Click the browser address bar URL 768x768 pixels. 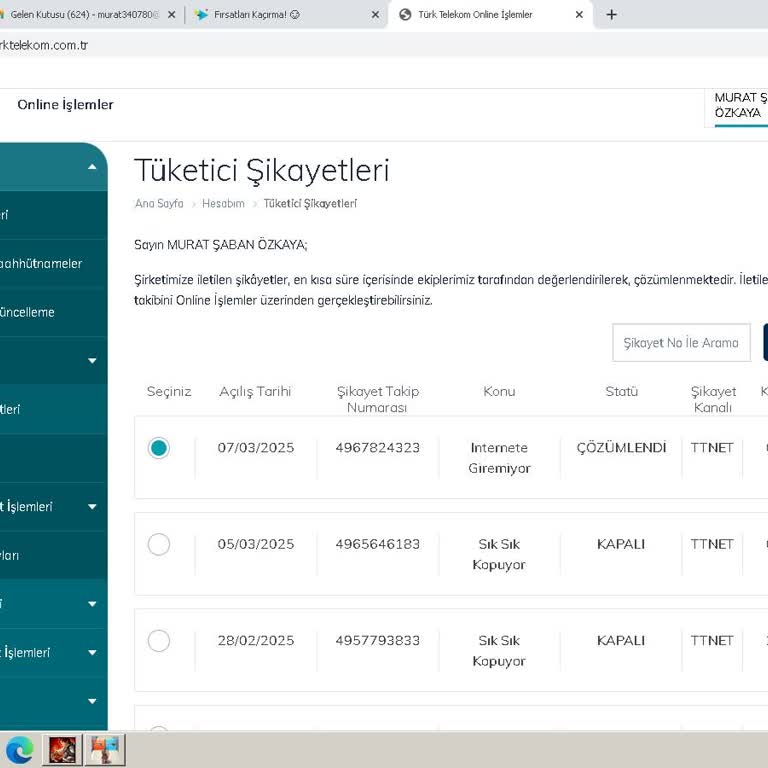(x=44, y=45)
